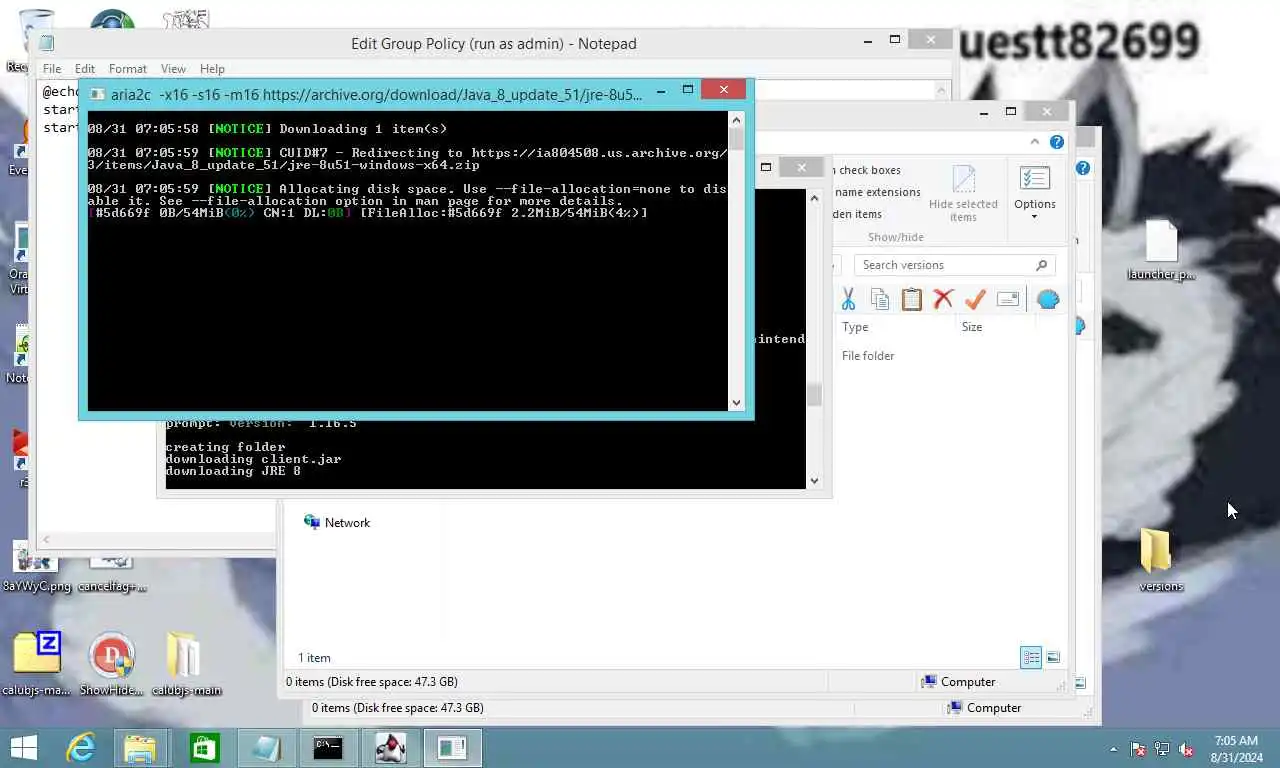
Task: Select the File folder row text
Action: tap(868, 356)
